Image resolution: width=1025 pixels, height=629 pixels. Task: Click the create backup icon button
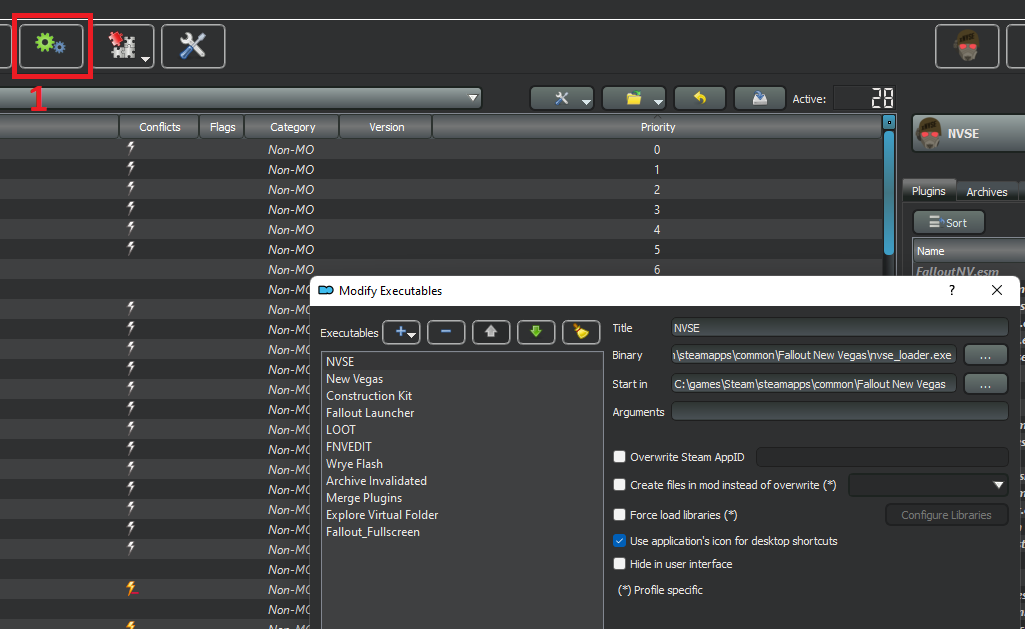760,99
